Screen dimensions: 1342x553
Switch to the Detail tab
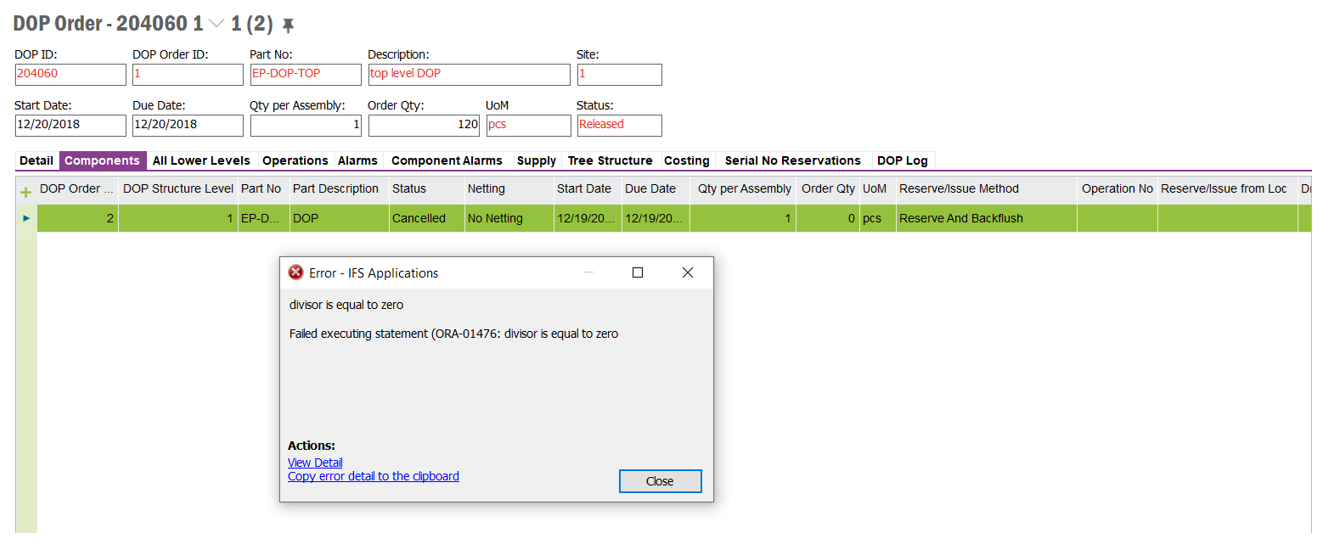coord(36,160)
